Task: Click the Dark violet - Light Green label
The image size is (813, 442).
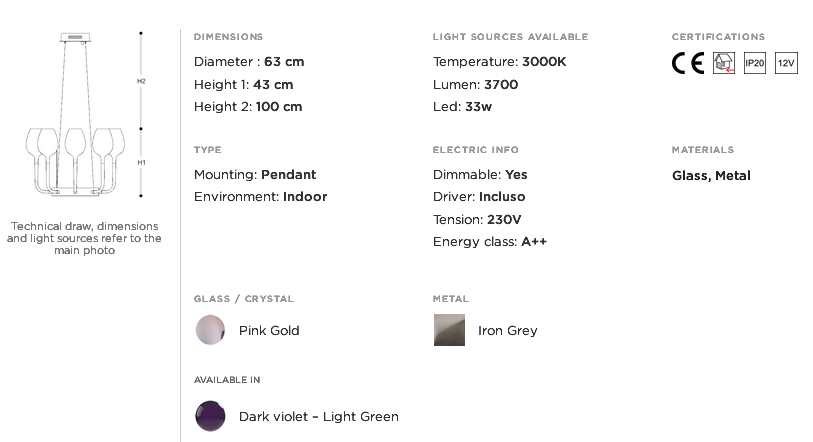Action: pos(319,417)
